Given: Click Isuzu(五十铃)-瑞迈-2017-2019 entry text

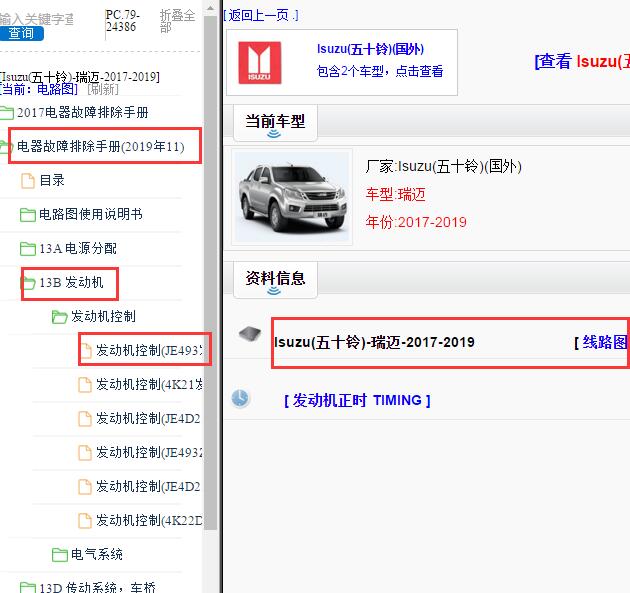Looking at the screenshot, I should (x=374, y=342).
